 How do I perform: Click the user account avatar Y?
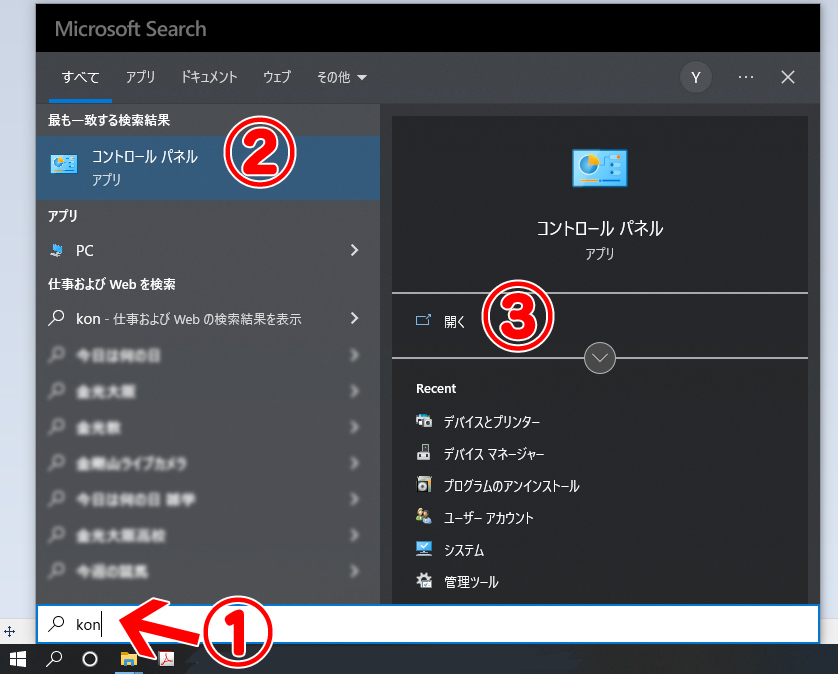coord(696,77)
